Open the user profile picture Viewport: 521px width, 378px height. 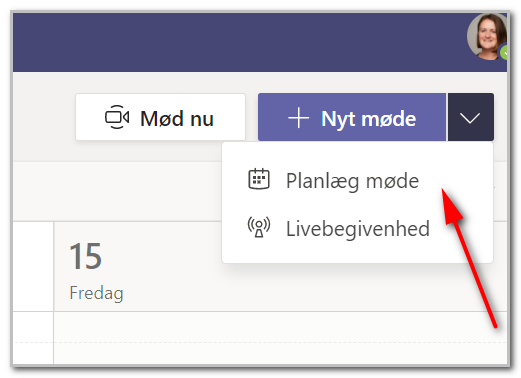487,37
